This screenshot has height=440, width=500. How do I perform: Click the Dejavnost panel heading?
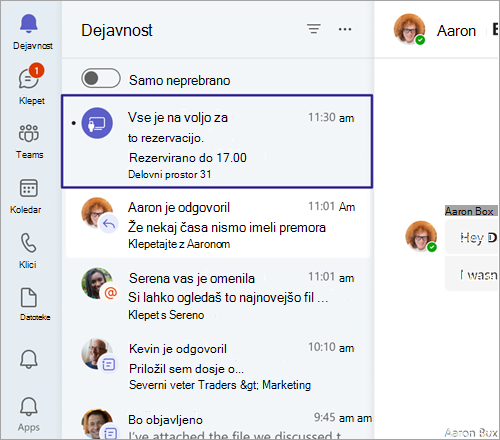point(117,30)
